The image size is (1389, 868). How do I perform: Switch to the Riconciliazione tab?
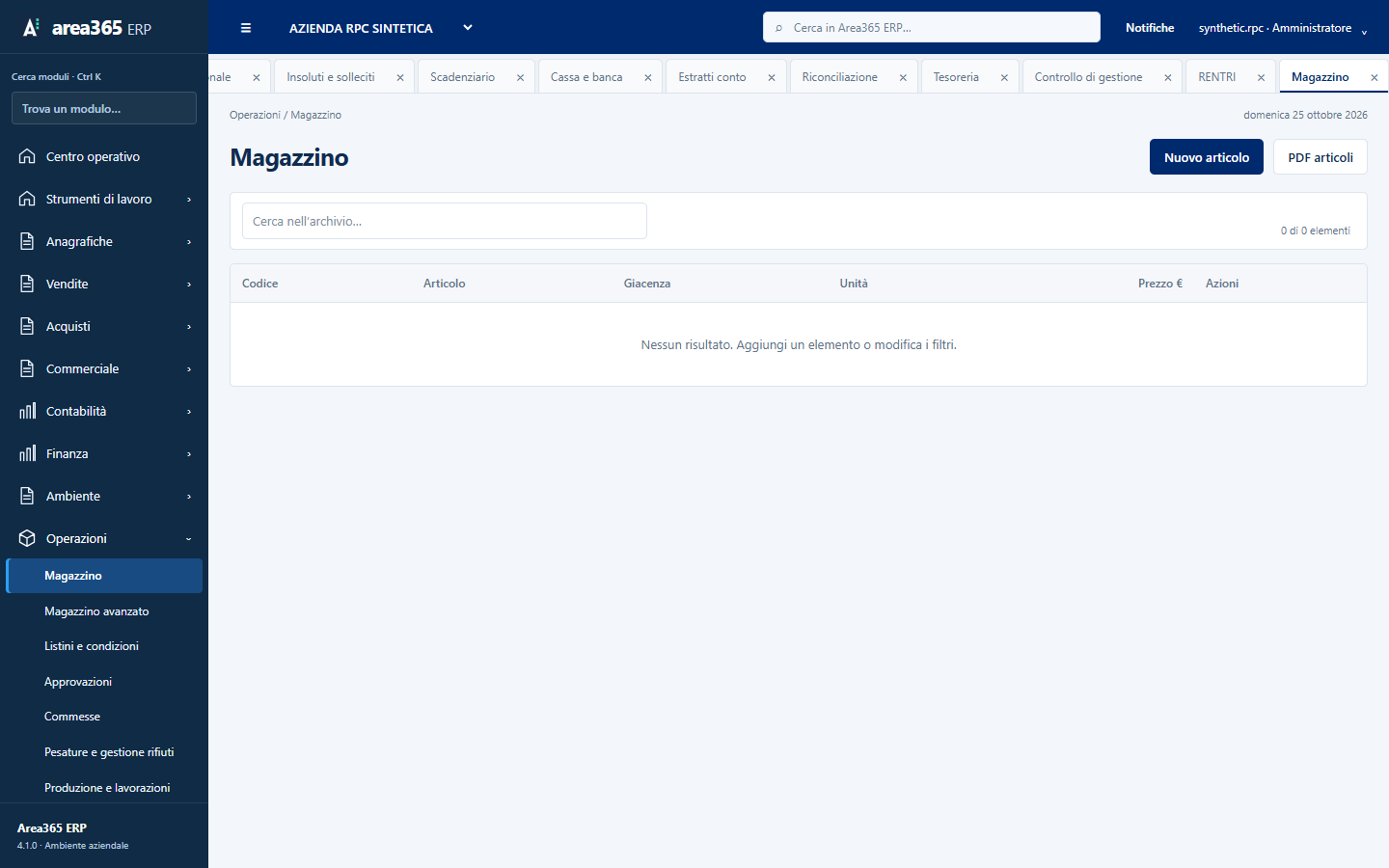tap(840, 77)
